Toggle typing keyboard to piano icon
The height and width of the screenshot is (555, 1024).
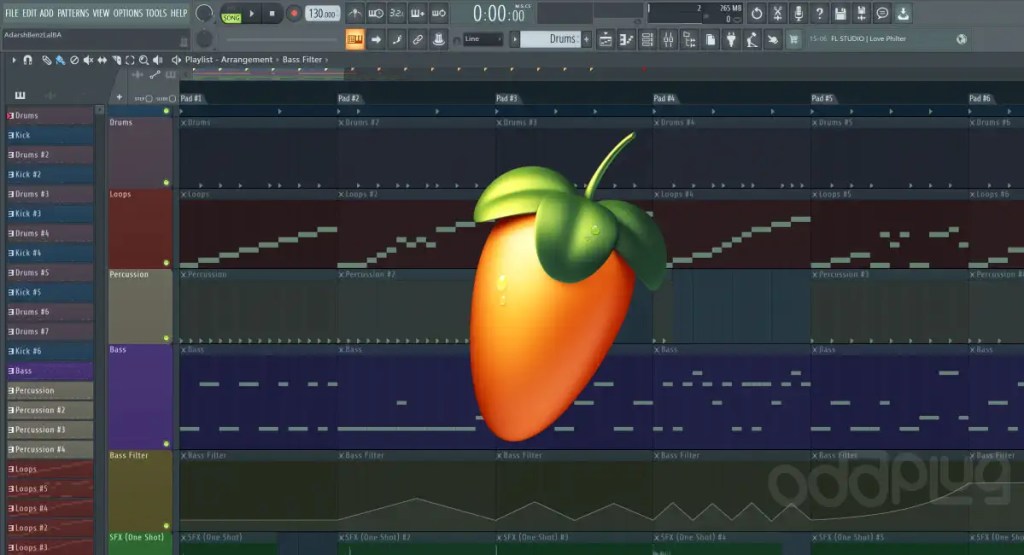pos(355,39)
